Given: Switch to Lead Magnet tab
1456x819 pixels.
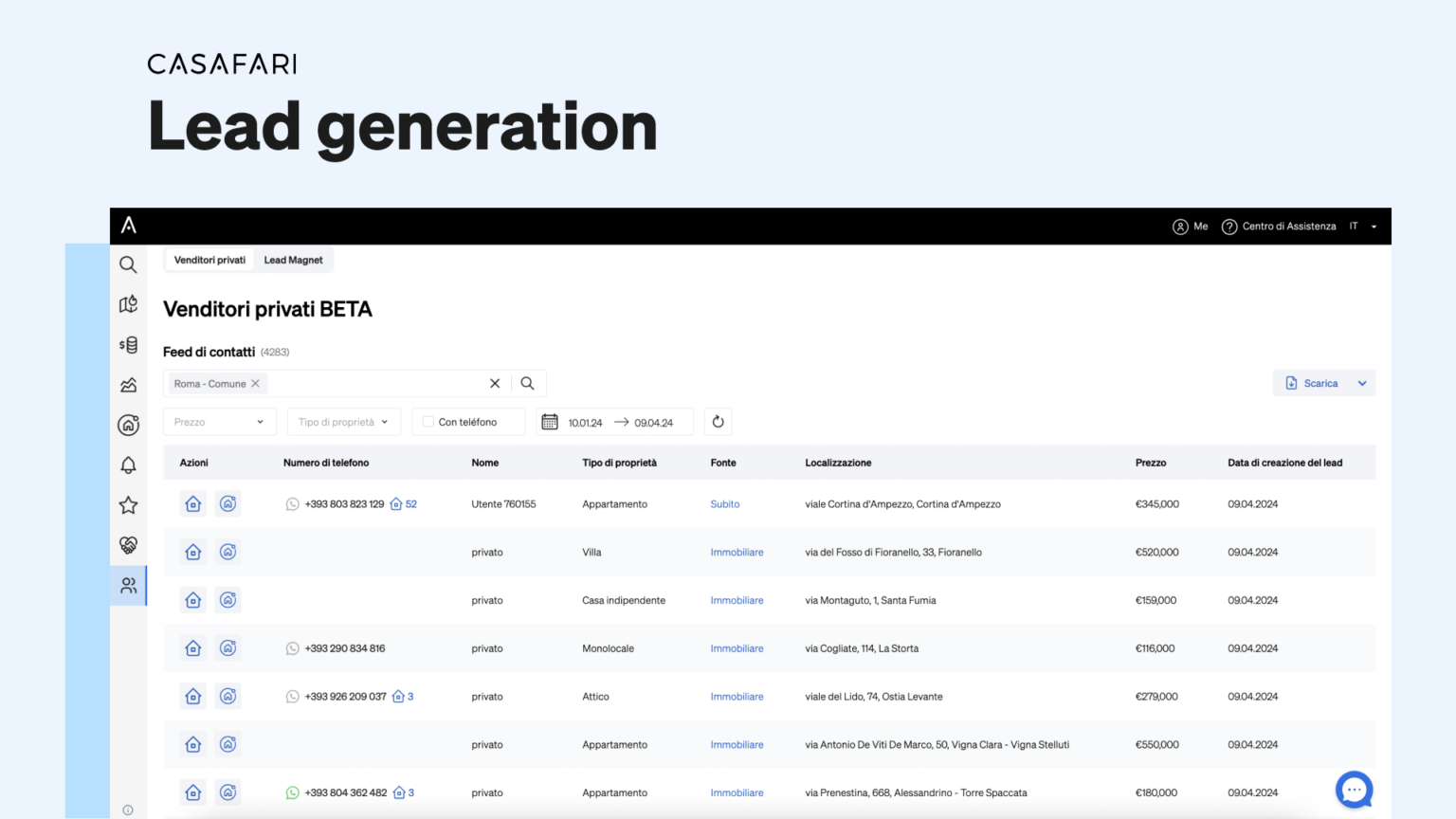Looking at the screenshot, I should [293, 260].
